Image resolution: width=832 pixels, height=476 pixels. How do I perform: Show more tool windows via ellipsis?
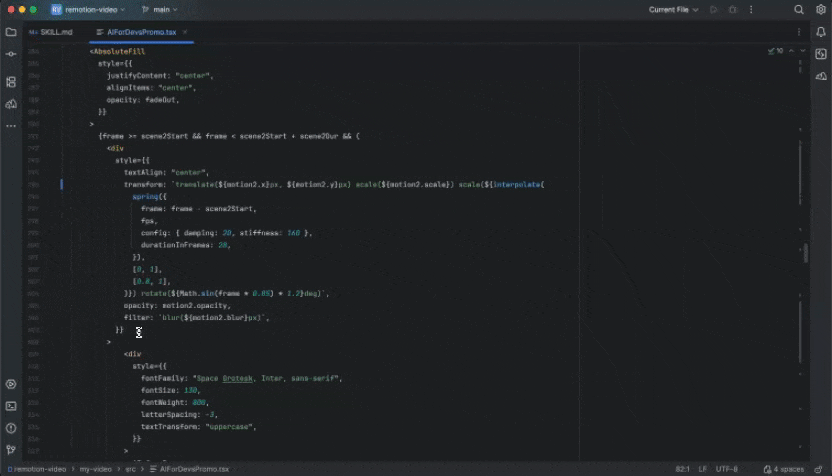click(11, 126)
